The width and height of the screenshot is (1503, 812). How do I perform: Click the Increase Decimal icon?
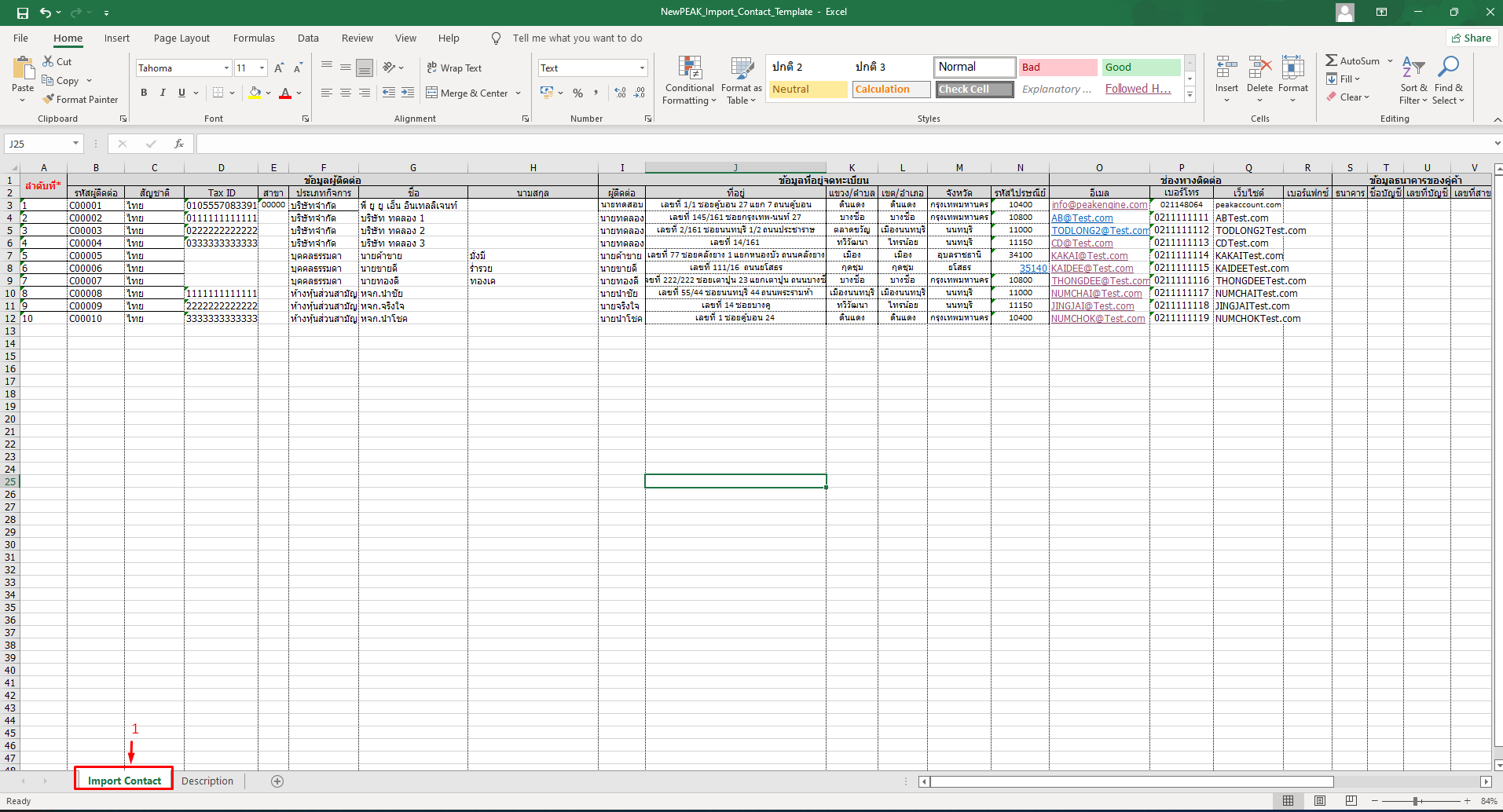621,93
